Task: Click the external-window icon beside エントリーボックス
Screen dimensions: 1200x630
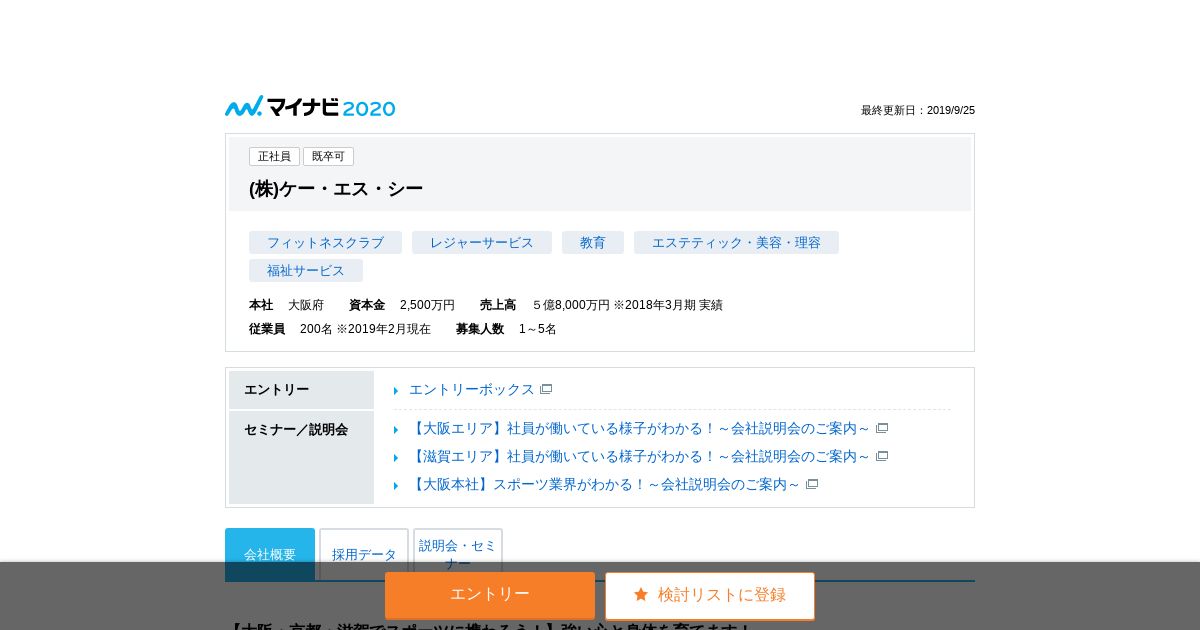Action: [x=546, y=389]
